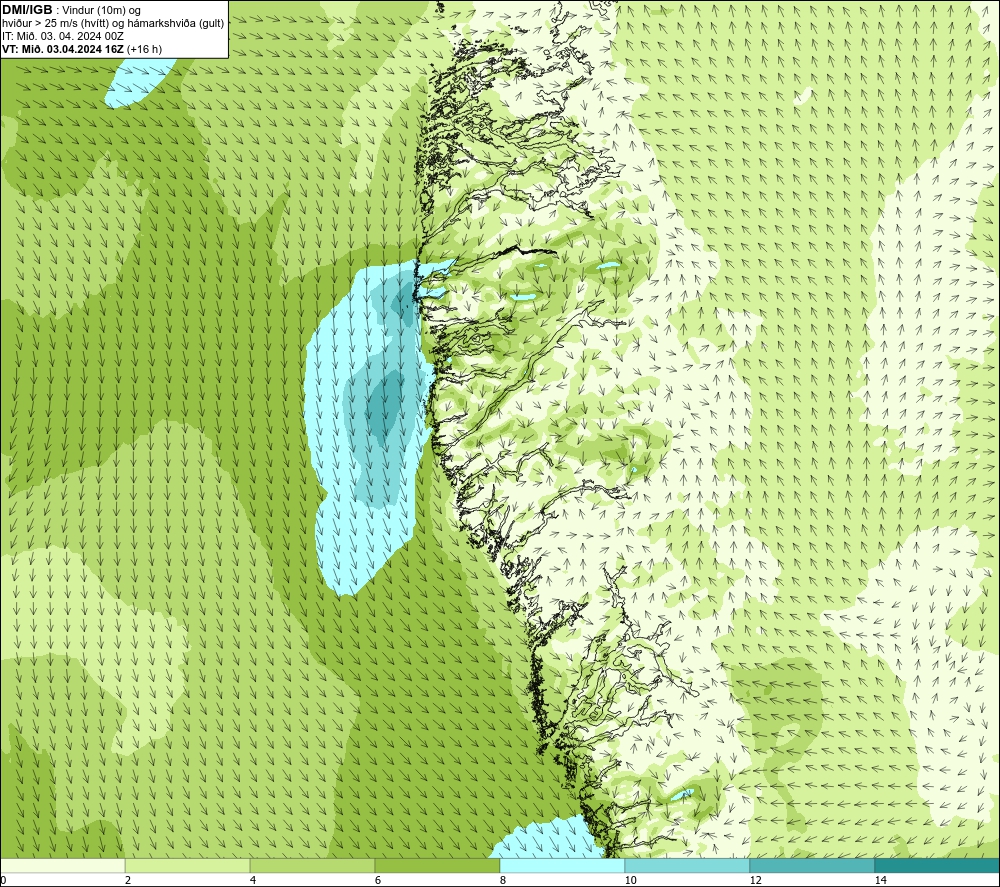Click the color segment above 14 m/s

pyautogui.click(x=937, y=865)
